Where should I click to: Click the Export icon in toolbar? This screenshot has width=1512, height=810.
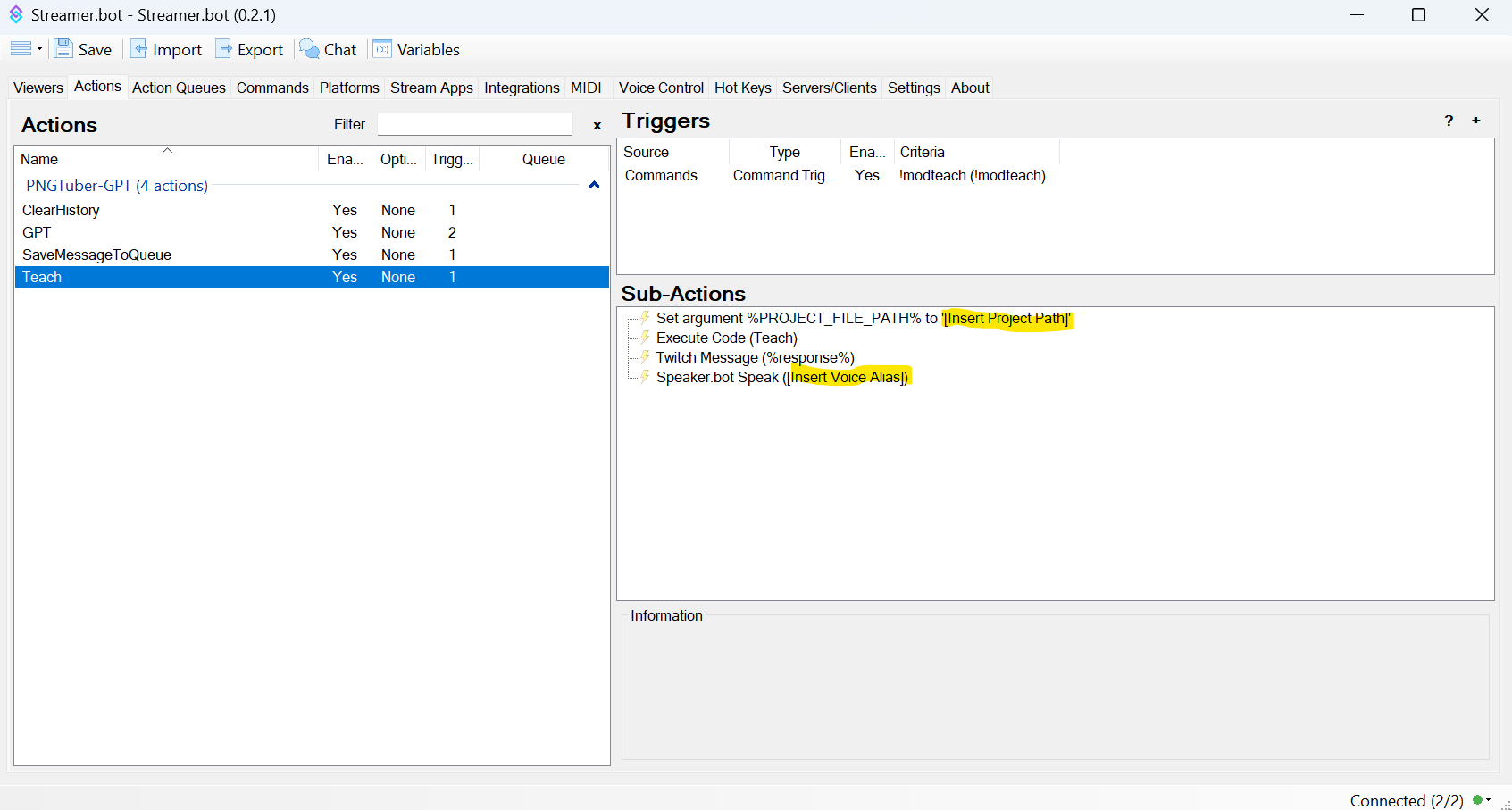(x=224, y=49)
